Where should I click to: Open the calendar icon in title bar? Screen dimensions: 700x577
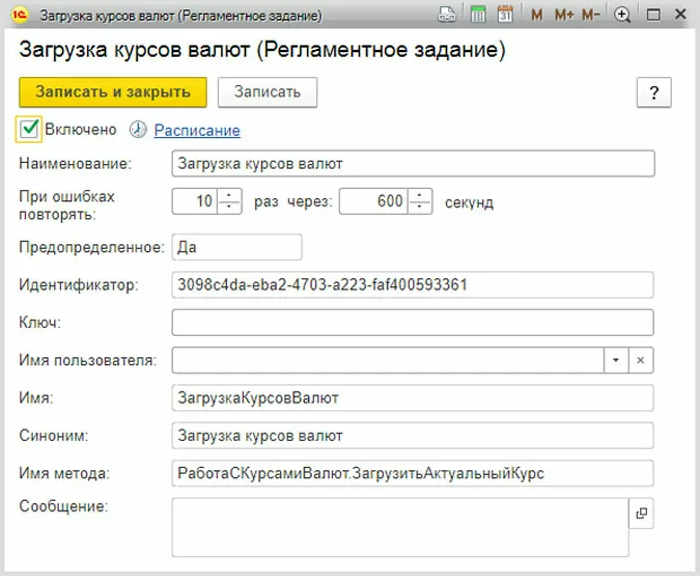coord(505,15)
